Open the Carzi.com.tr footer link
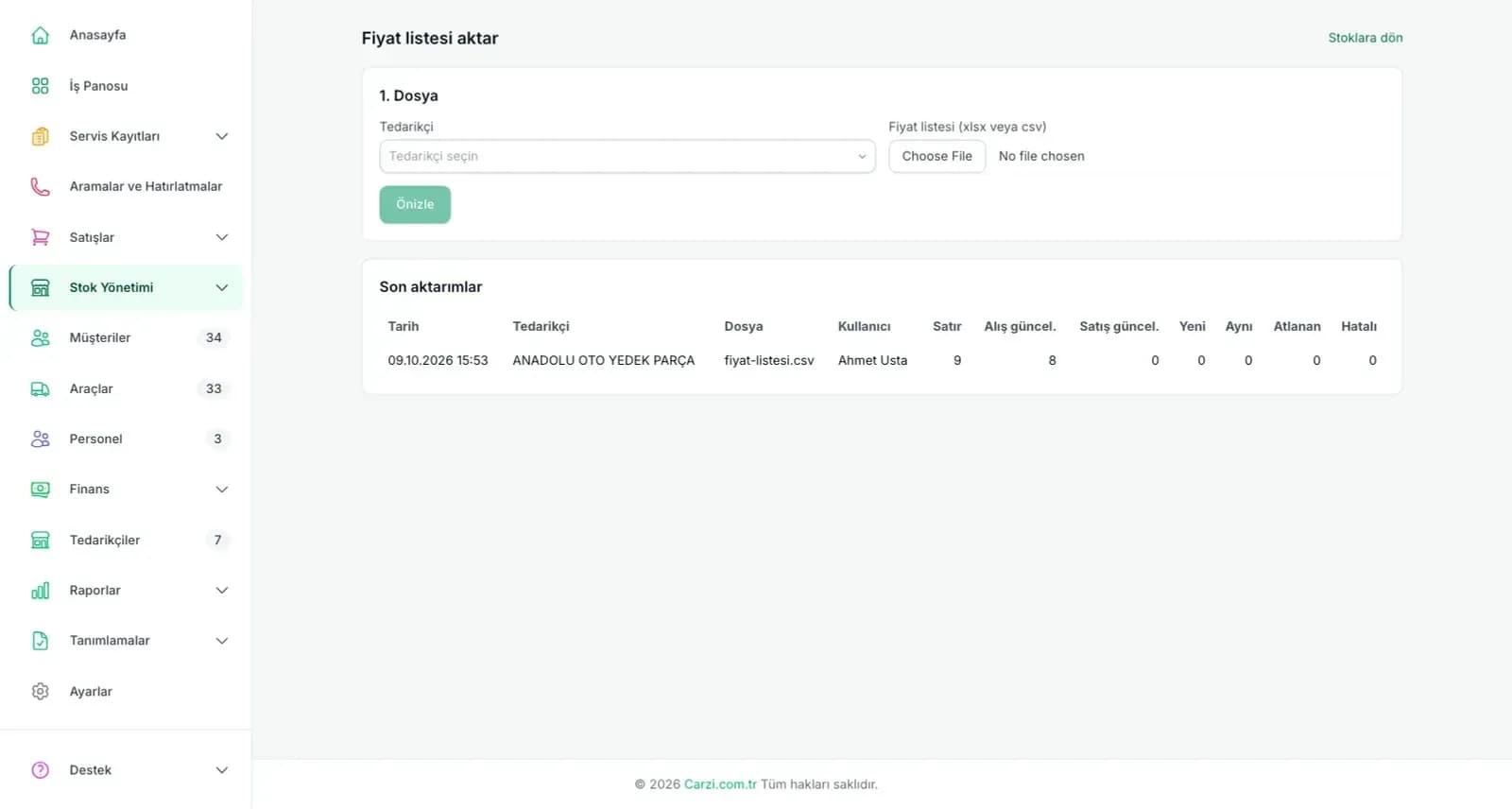The height and width of the screenshot is (809, 1512). click(720, 783)
